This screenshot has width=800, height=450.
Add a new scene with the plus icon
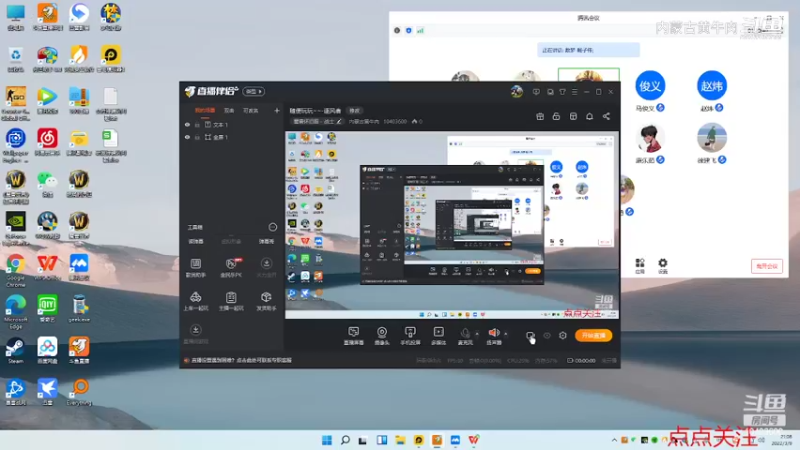[277, 110]
